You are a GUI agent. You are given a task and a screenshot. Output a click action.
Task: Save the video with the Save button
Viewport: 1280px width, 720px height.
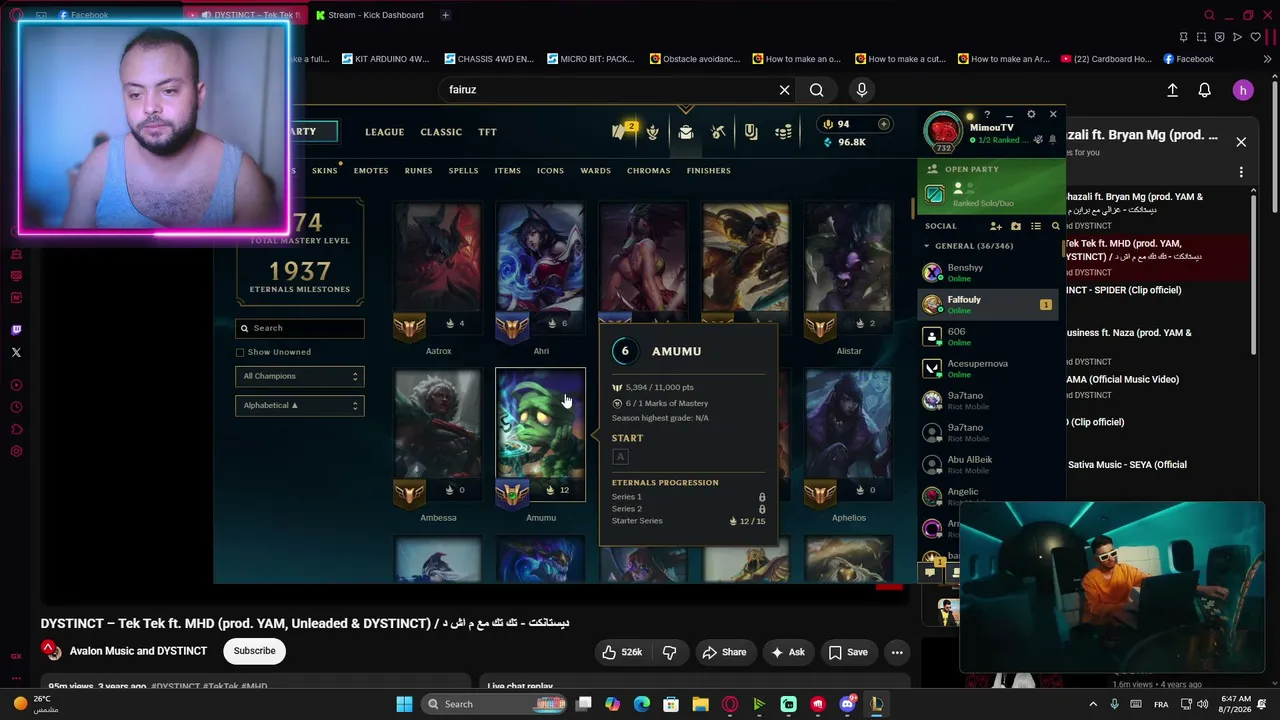tap(847, 652)
